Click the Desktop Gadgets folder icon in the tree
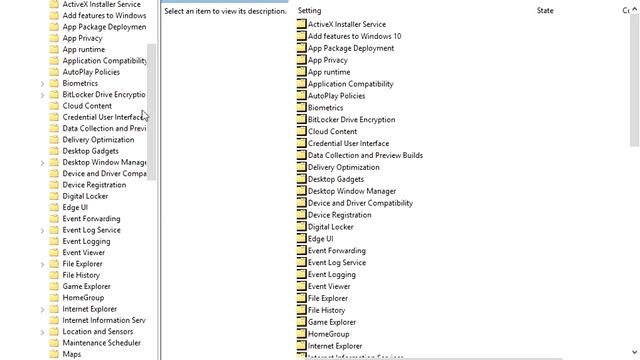Image resolution: width=640 pixels, height=360 pixels. (54, 151)
